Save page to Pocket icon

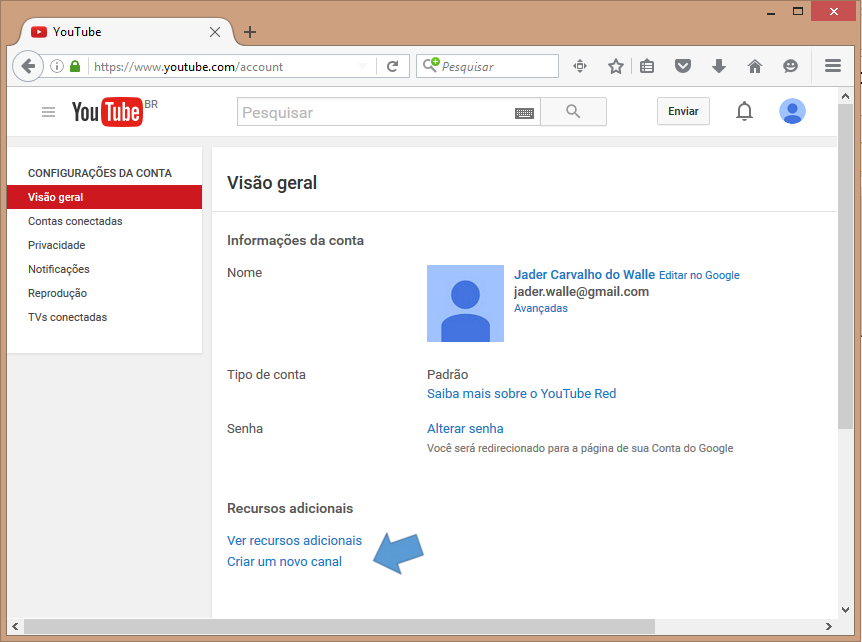683,67
